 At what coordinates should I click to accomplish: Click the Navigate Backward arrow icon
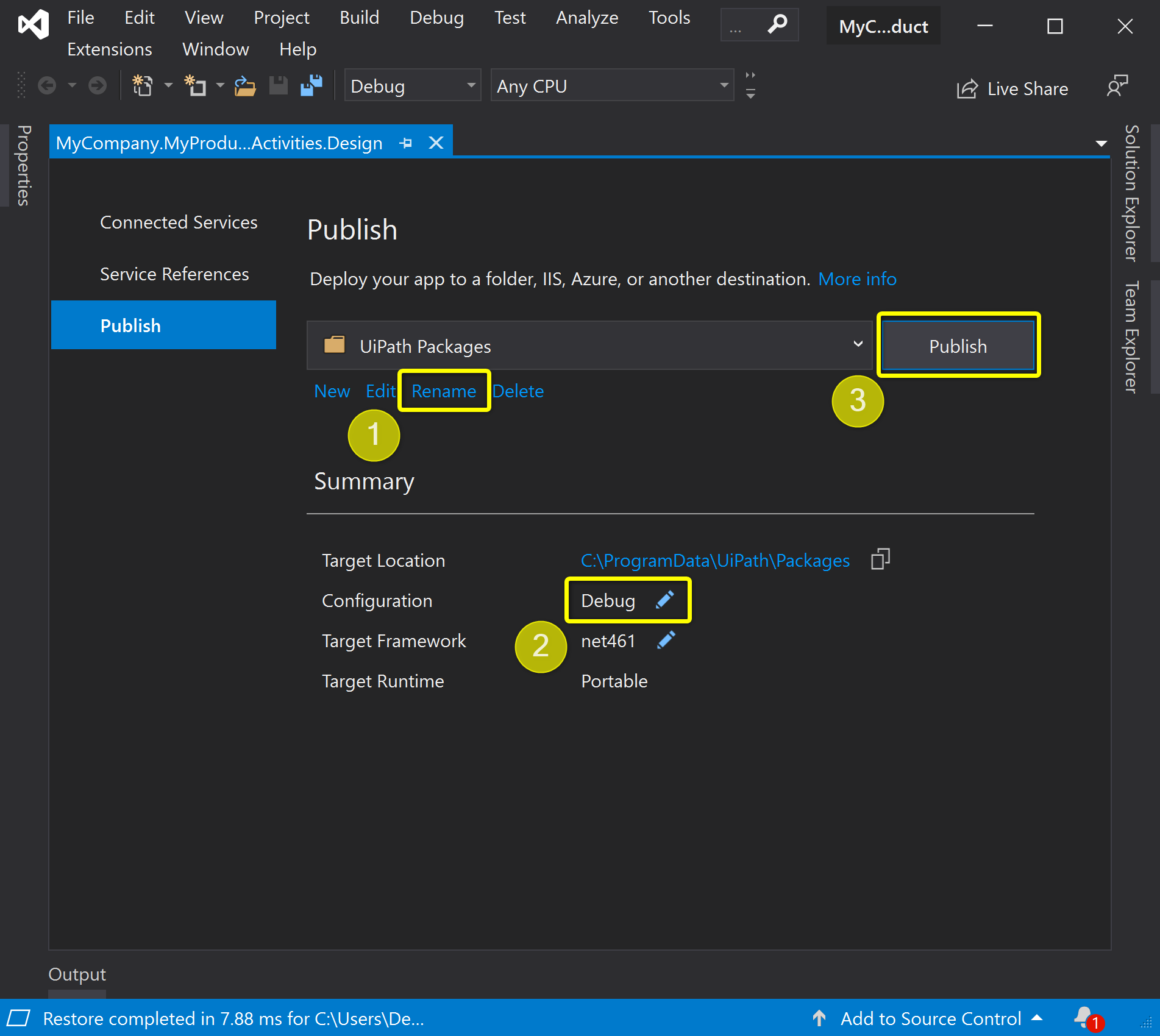pyautogui.click(x=47, y=86)
